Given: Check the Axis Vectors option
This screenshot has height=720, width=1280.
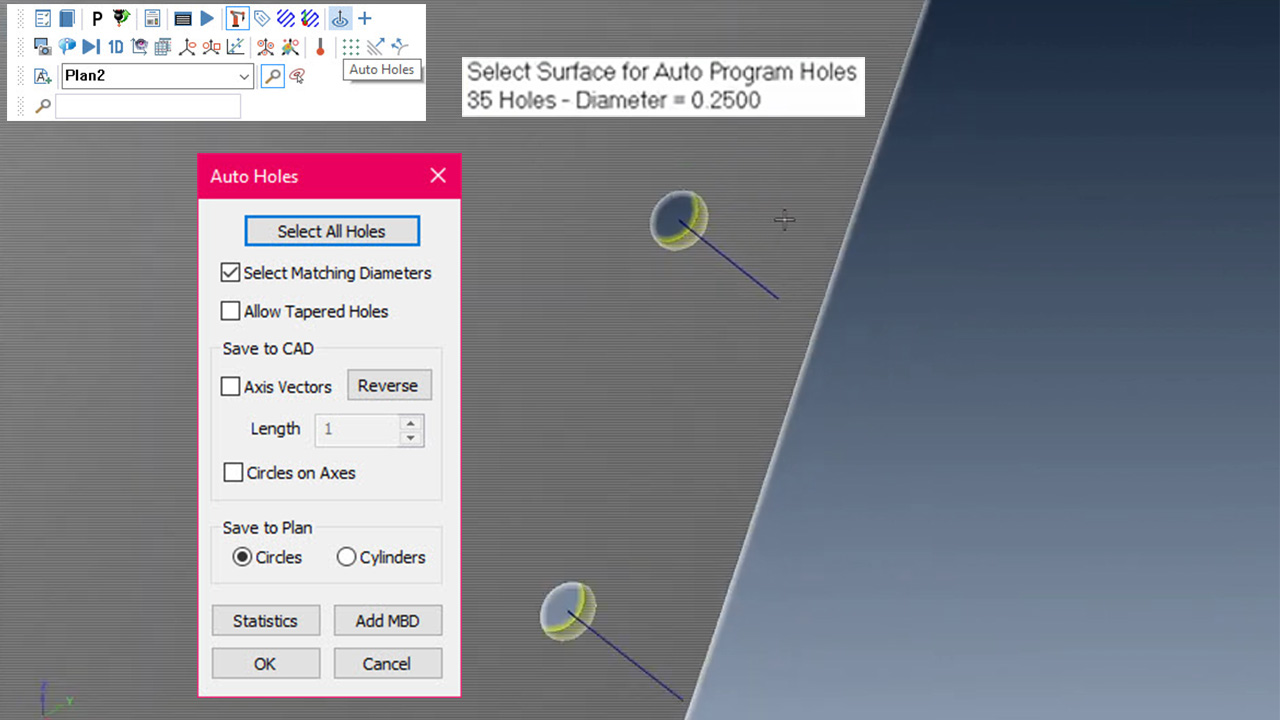Looking at the screenshot, I should pyautogui.click(x=231, y=386).
